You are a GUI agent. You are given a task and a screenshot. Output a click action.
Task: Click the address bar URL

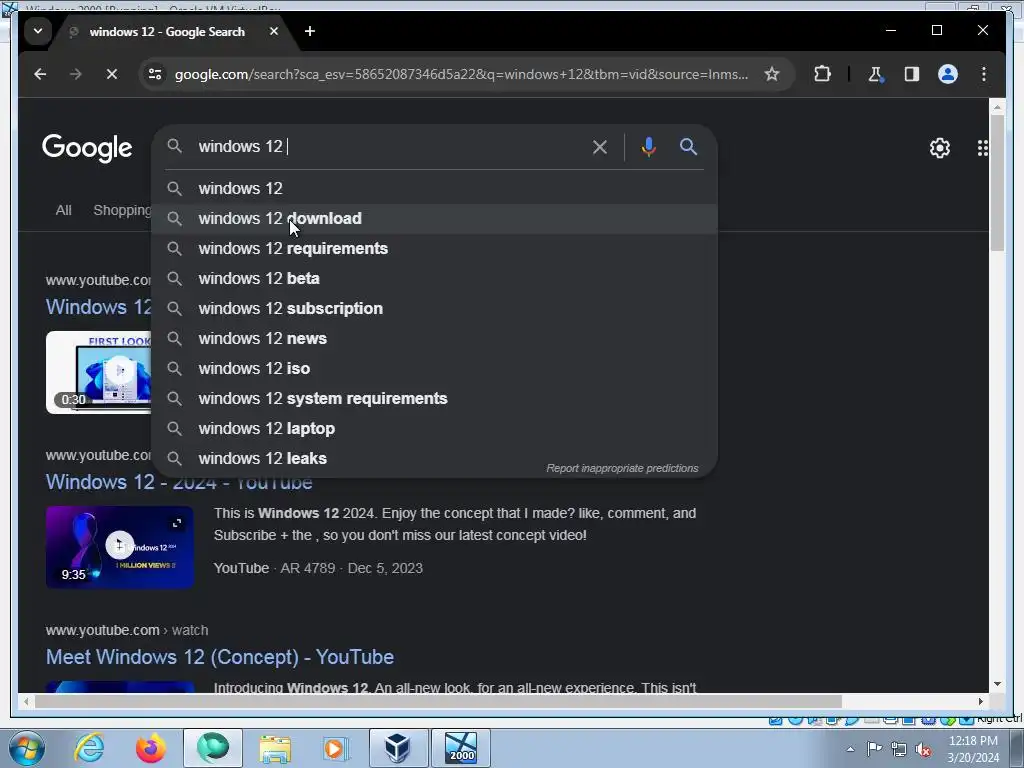462,74
